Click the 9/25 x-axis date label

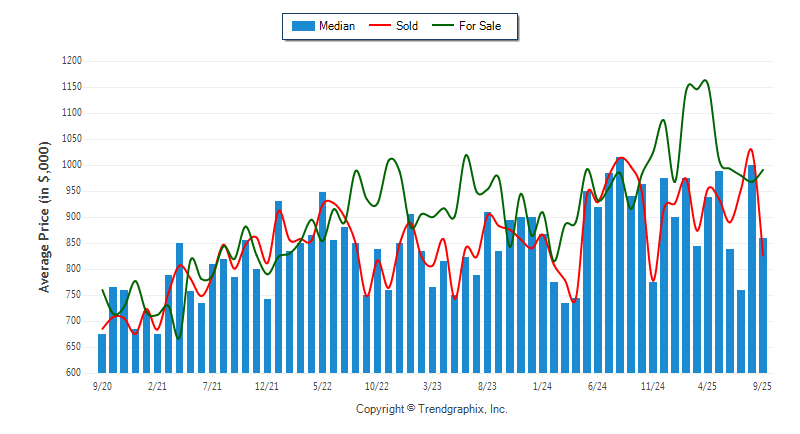[x=762, y=385]
